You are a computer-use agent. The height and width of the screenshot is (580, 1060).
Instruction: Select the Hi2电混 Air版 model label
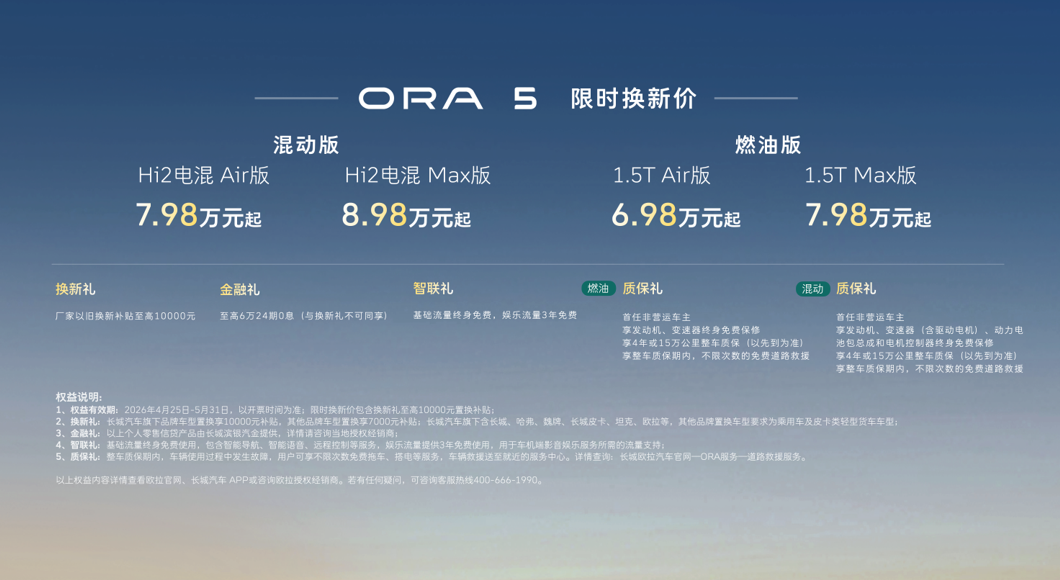coord(204,176)
